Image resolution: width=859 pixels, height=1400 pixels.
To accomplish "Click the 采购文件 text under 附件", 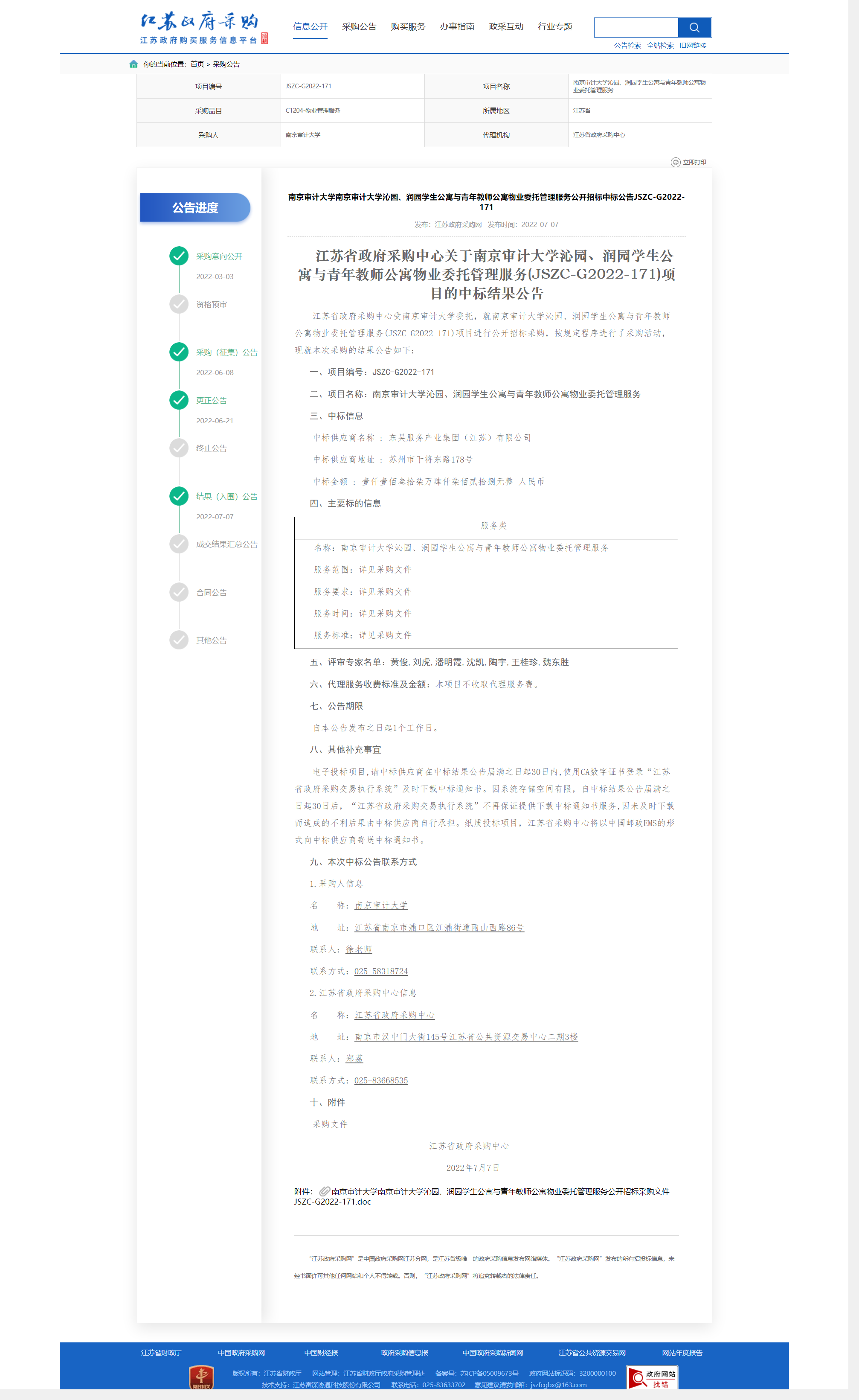I will point(330,1124).
